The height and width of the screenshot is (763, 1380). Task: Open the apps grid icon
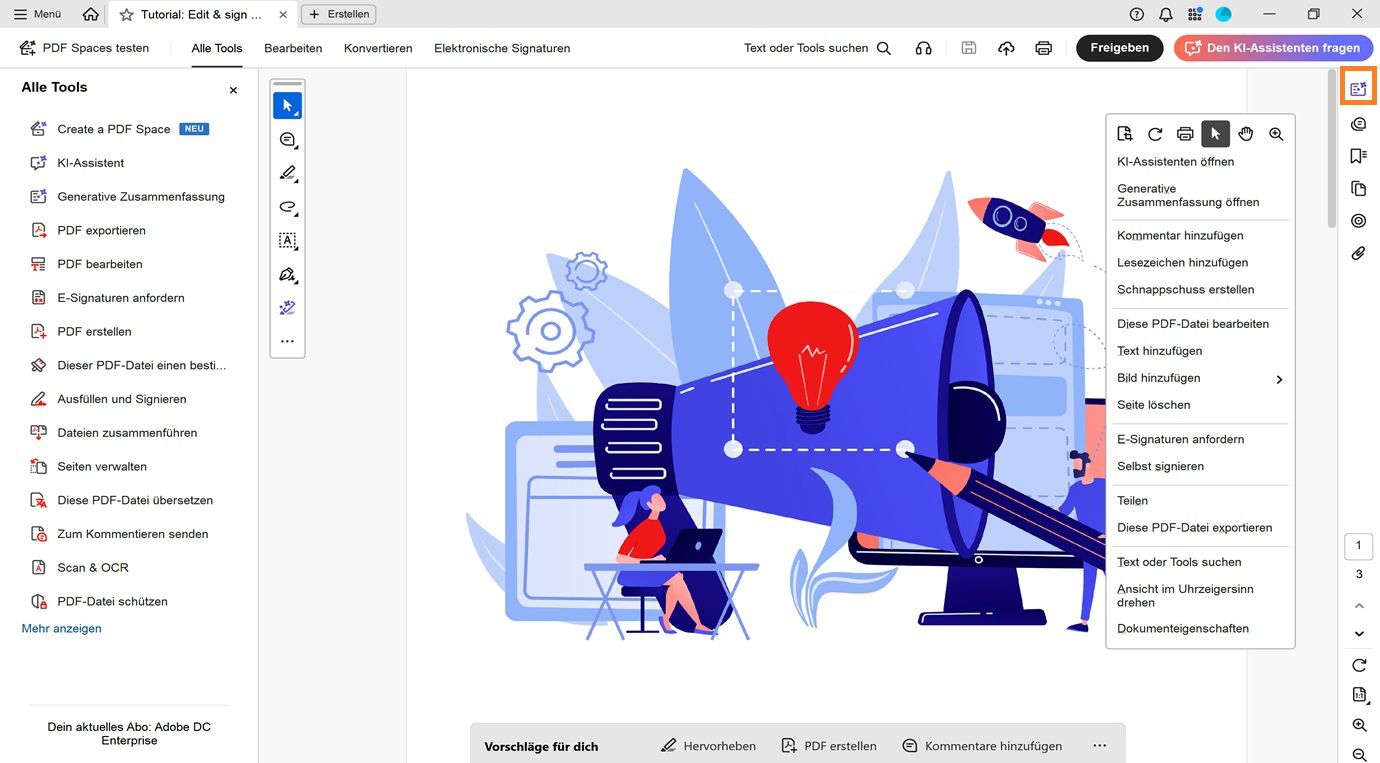1195,14
